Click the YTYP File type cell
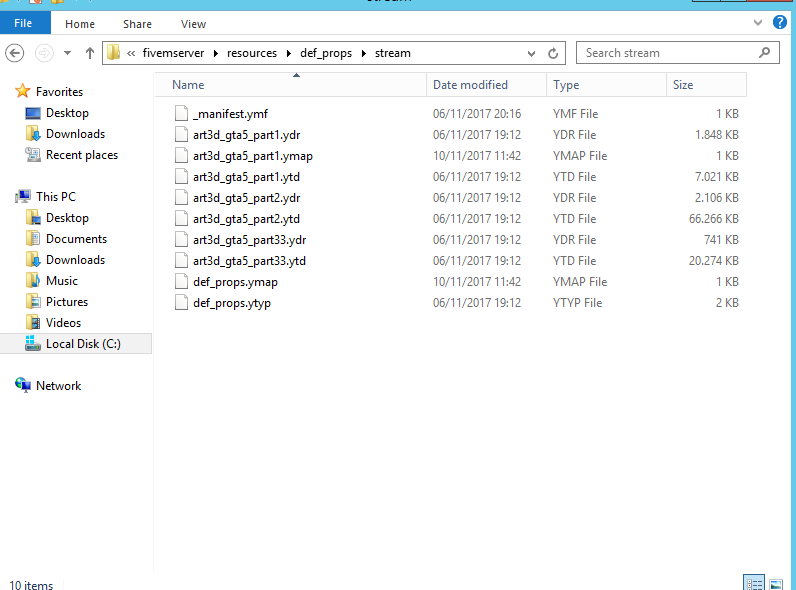Viewport: 796px width, 590px height. pyautogui.click(x=577, y=303)
